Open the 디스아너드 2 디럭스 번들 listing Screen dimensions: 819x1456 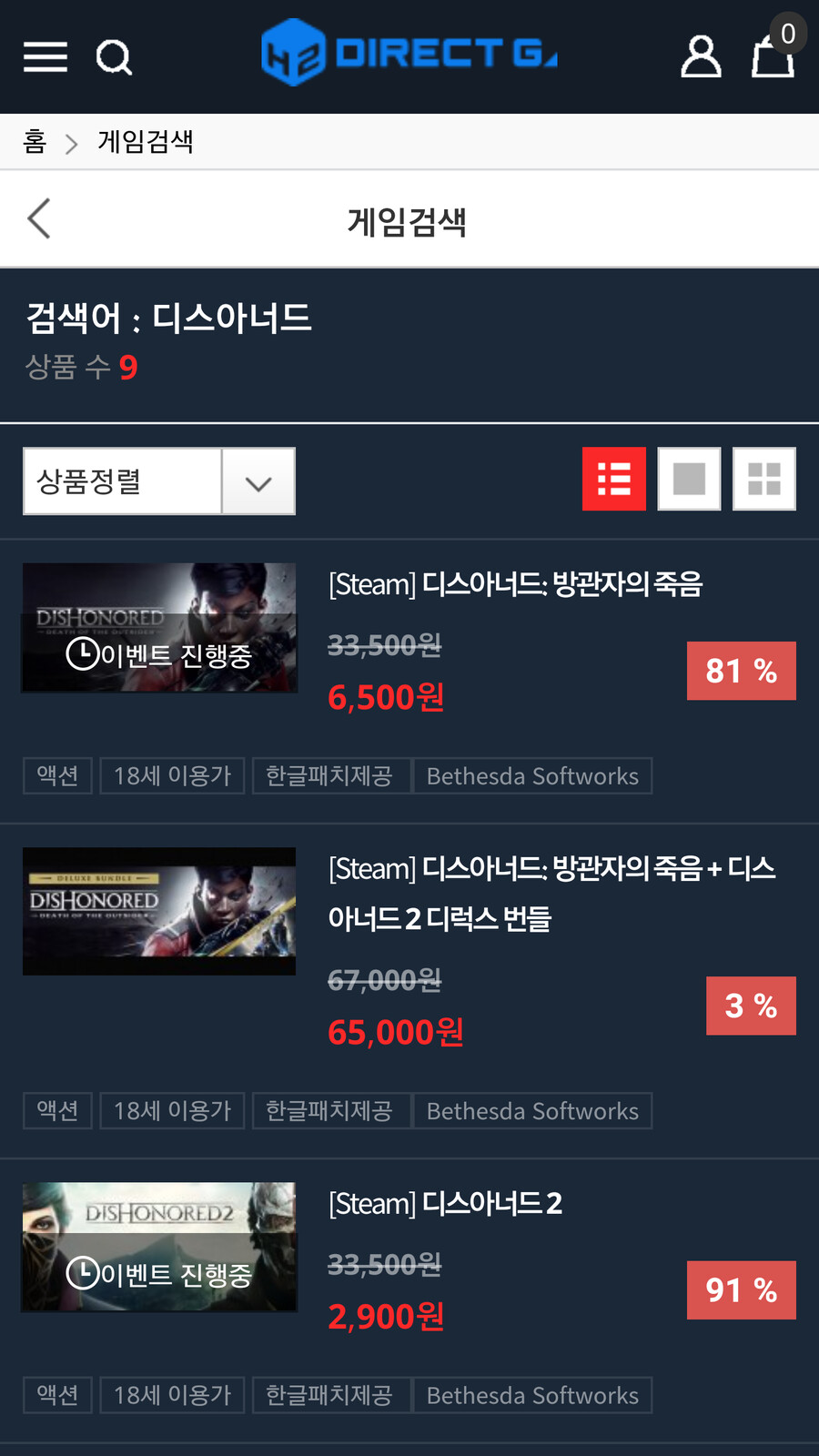[x=551, y=893]
